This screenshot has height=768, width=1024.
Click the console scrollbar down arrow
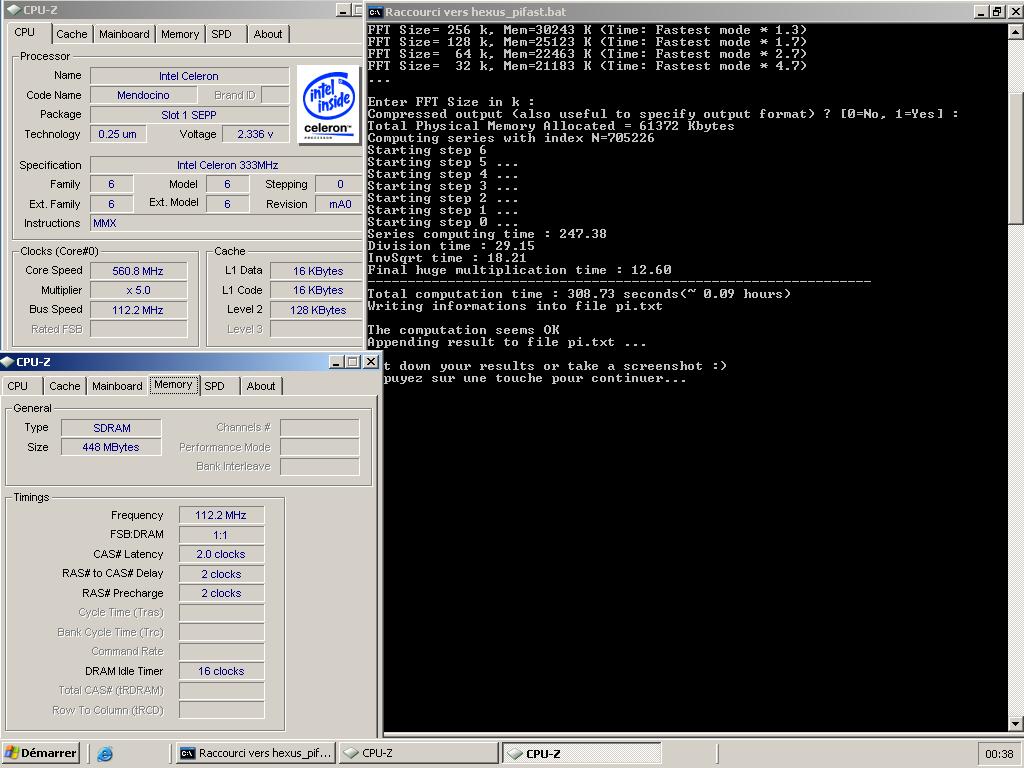tap(1016, 724)
